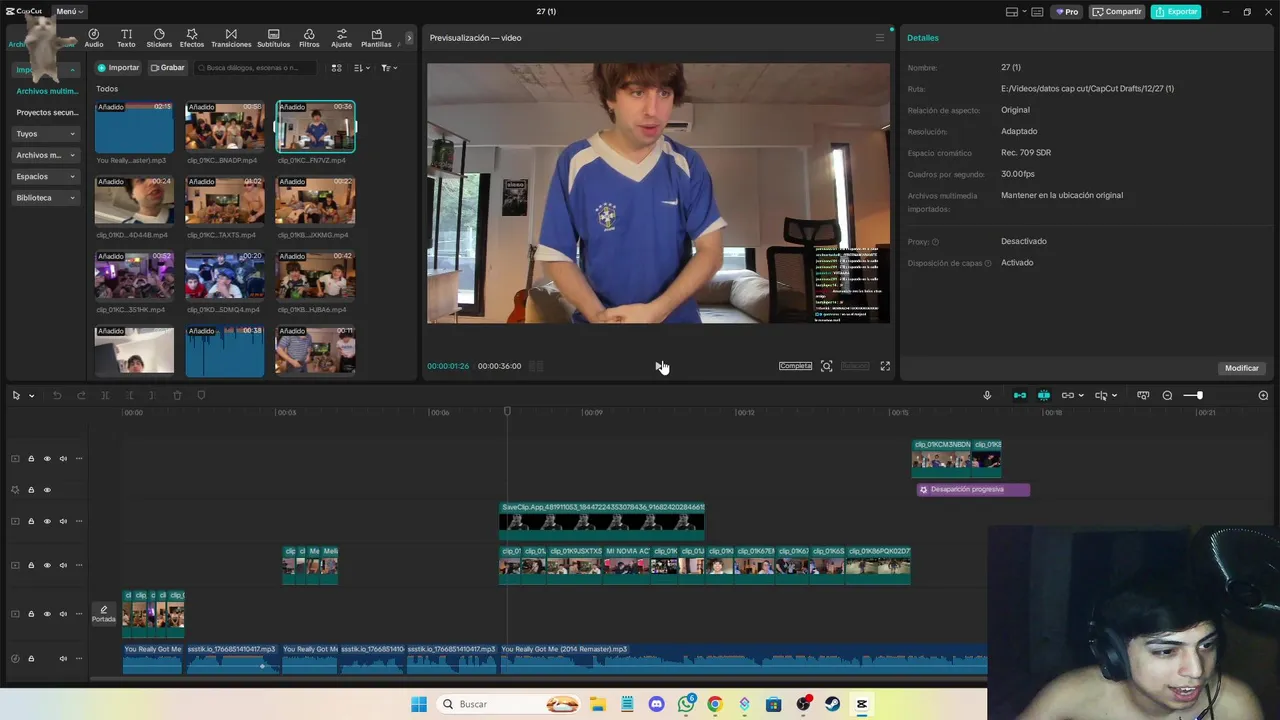This screenshot has height=720, width=1280.
Task: Click the Importar button
Action: click(118, 68)
